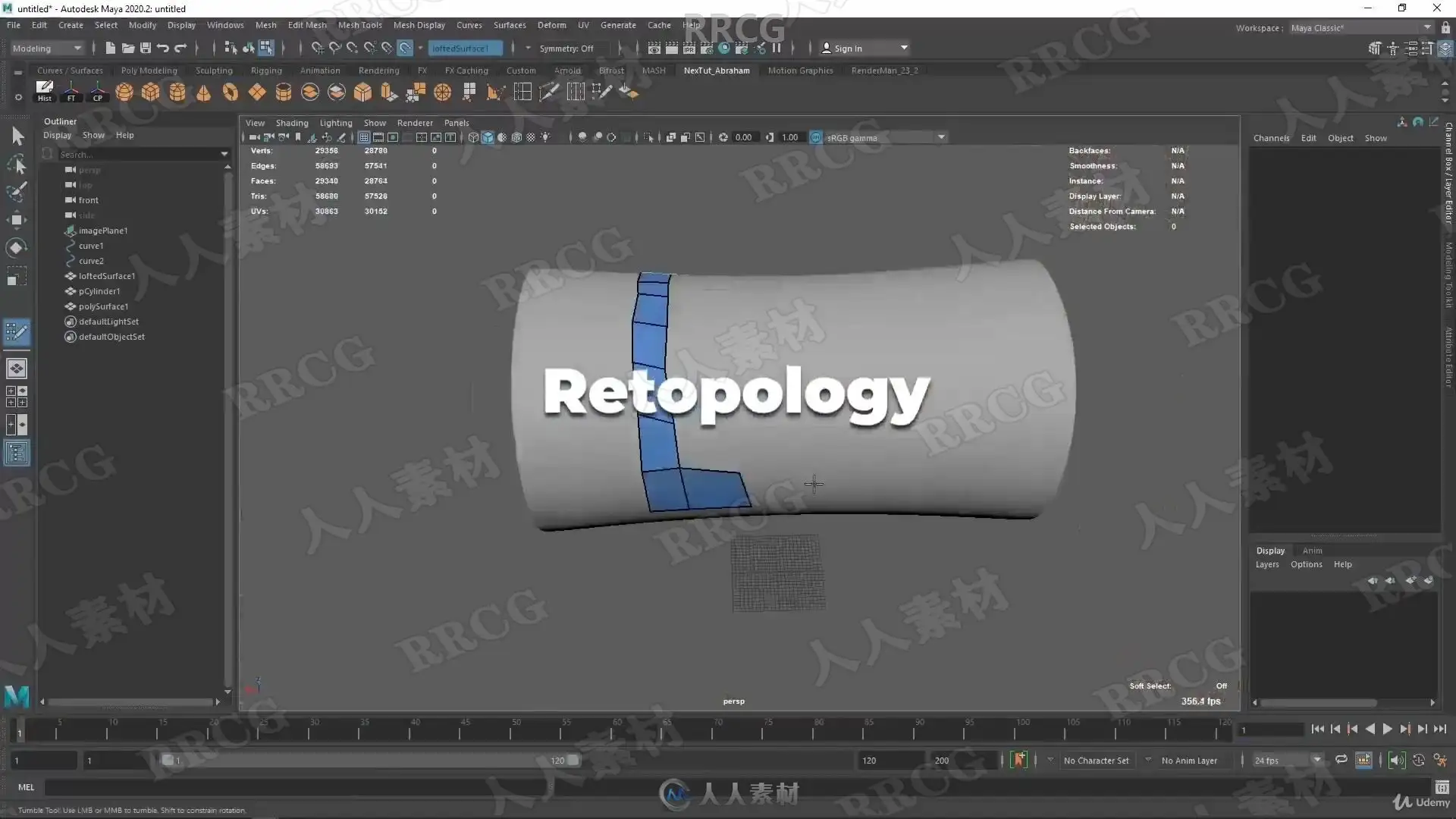Click the New Scene icon

[111, 48]
